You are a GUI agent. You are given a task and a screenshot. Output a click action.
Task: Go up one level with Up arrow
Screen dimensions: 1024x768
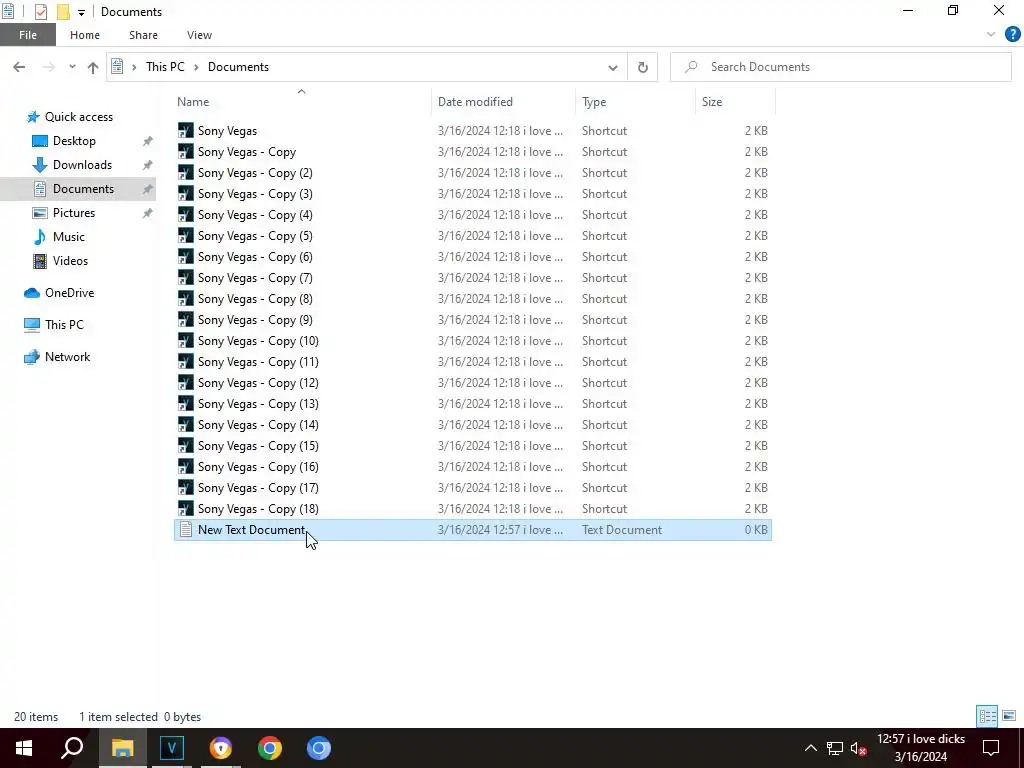tap(93, 67)
